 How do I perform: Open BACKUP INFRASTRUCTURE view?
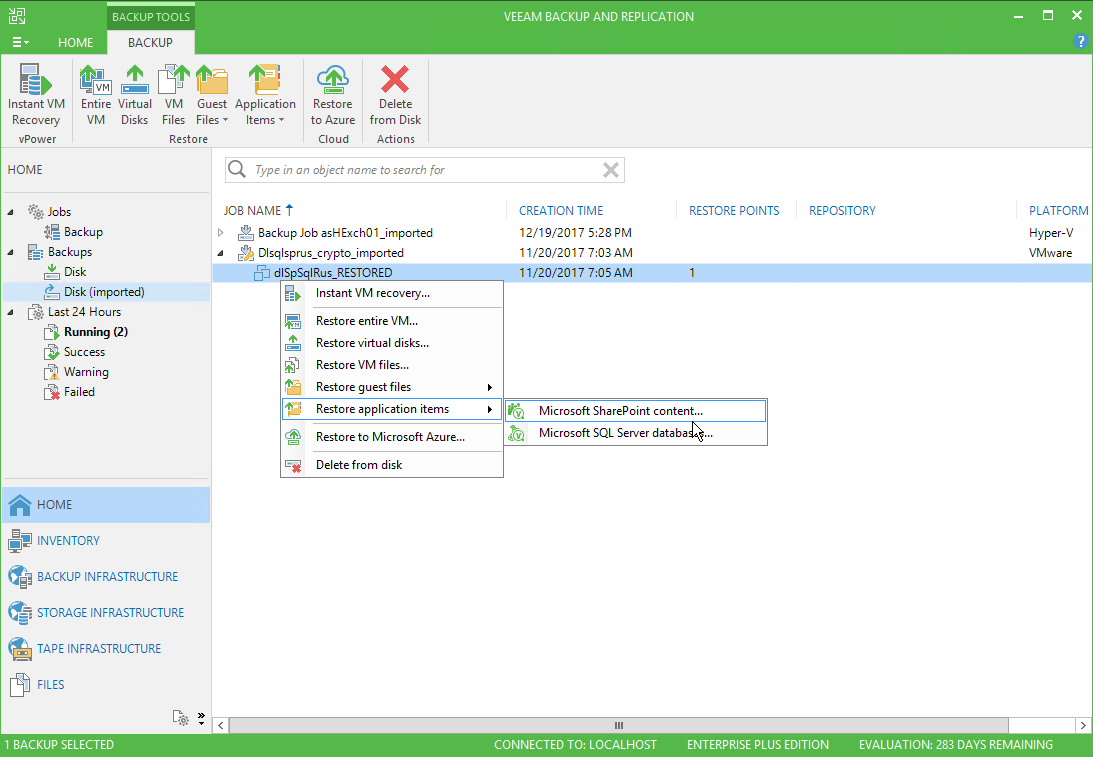[106, 577]
